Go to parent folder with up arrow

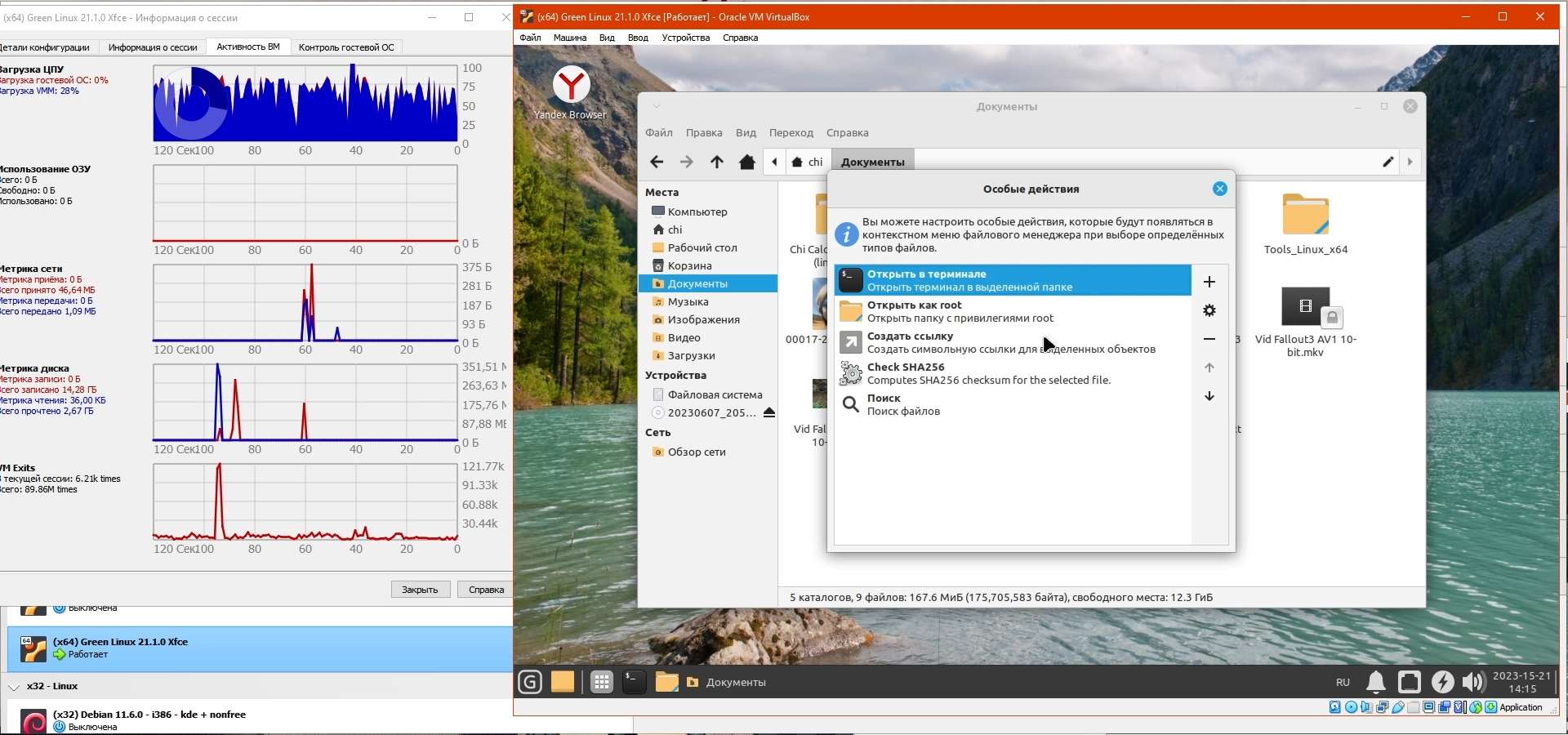point(716,162)
